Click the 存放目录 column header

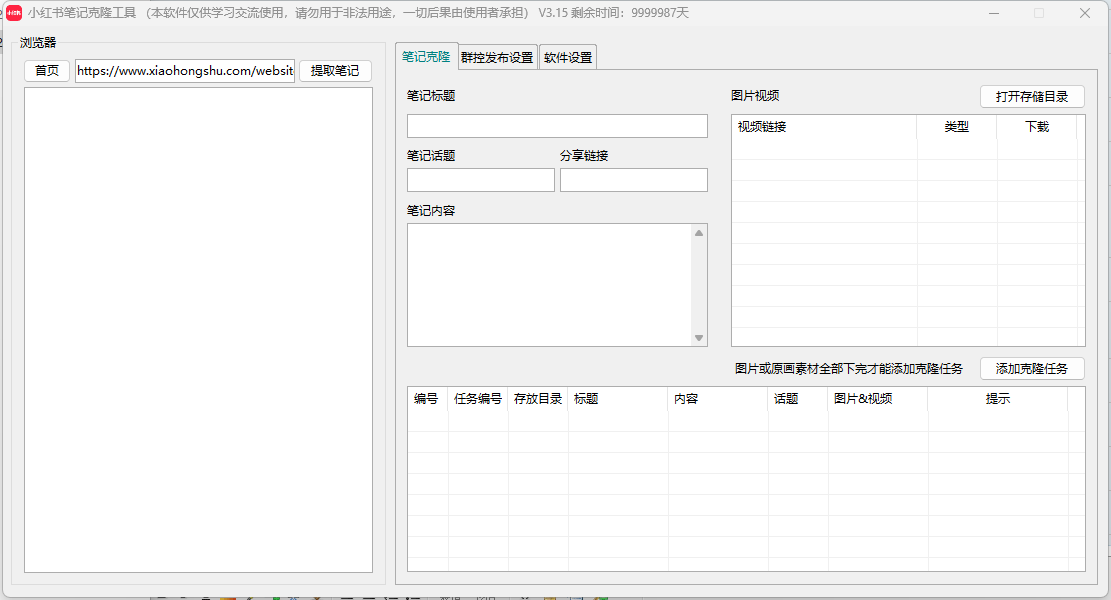click(538, 399)
